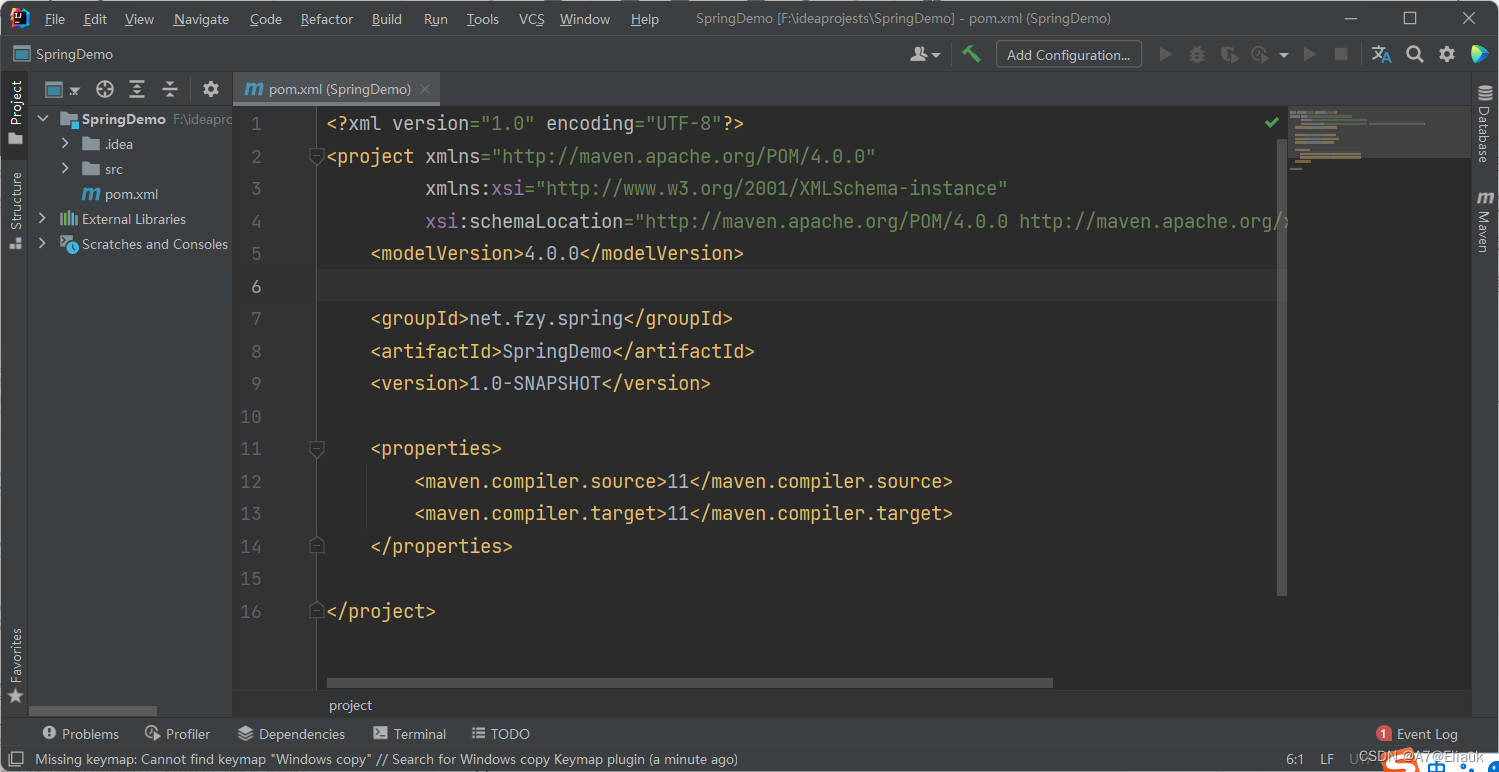Screen dimensions: 1499x772
Task: Click the Stop square icon in toolbar
Action: tap(1341, 54)
